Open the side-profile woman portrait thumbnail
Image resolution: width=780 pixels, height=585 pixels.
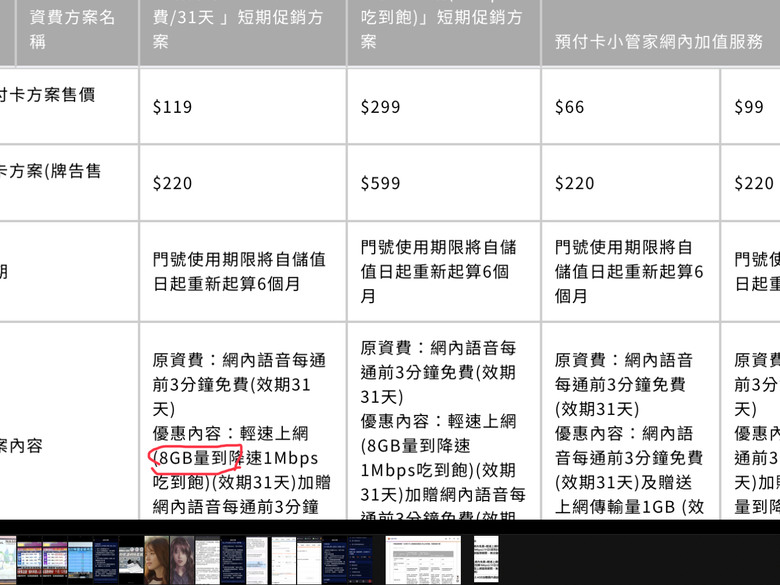[x=157, y=560]
